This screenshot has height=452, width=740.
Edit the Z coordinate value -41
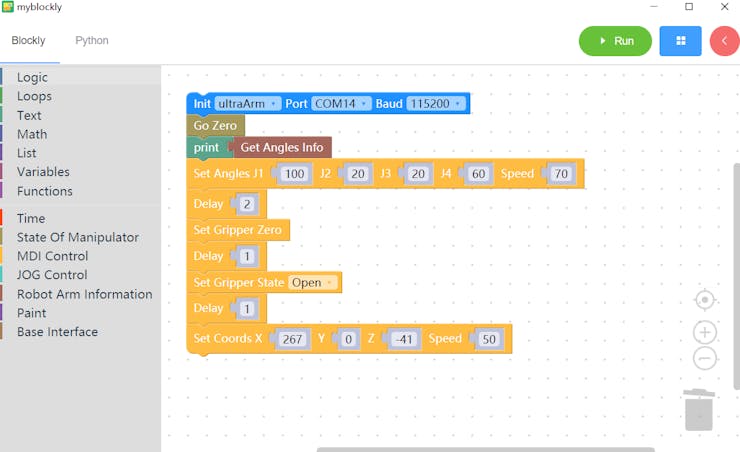404,339
